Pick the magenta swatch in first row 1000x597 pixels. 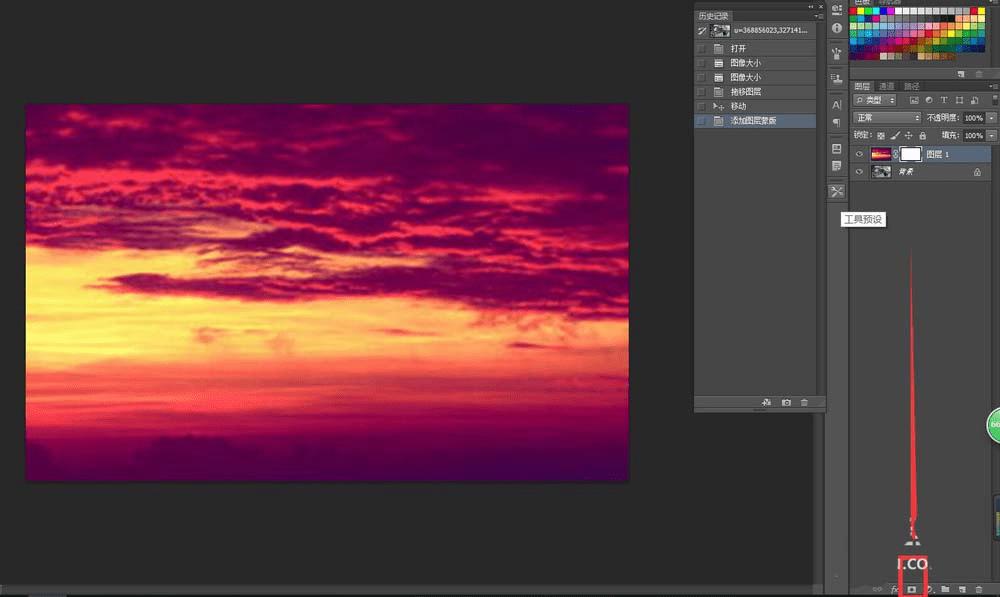[890, 11]
